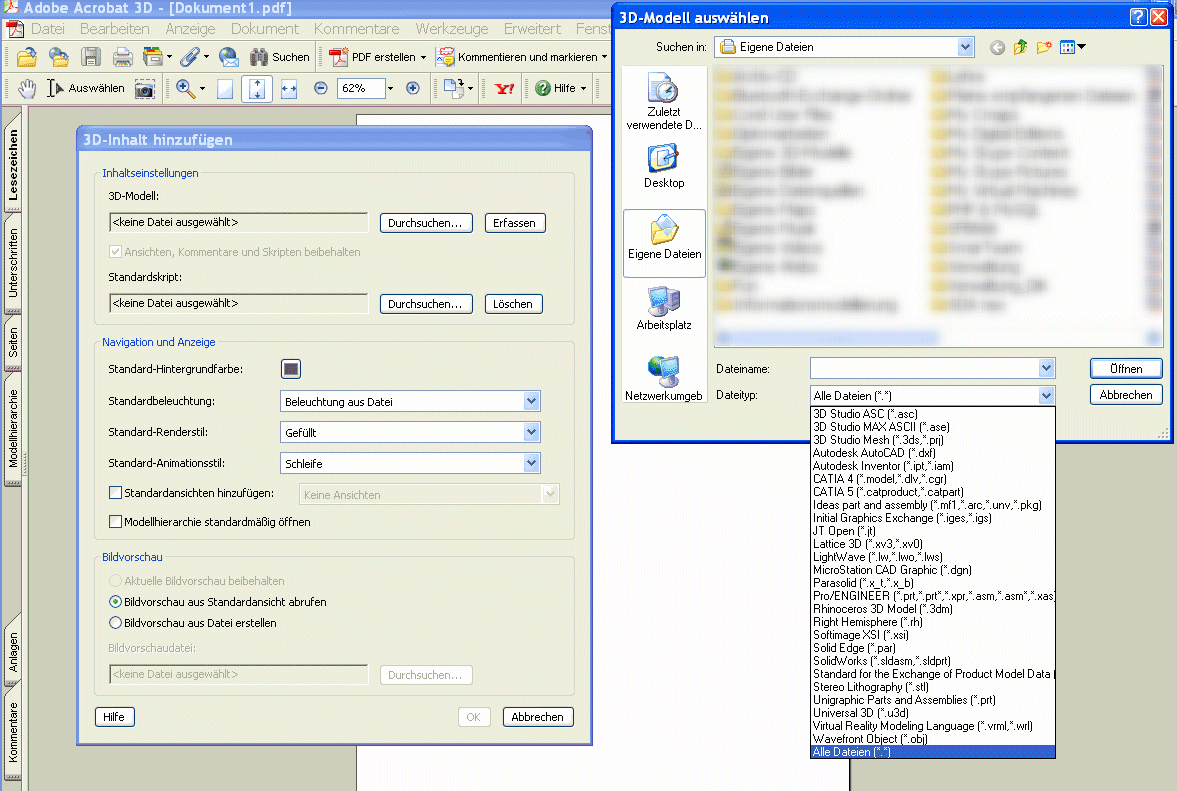Screen dimensions: 1177x791
Task: Open the Desktop place shortcut
Action: [664, 166]
